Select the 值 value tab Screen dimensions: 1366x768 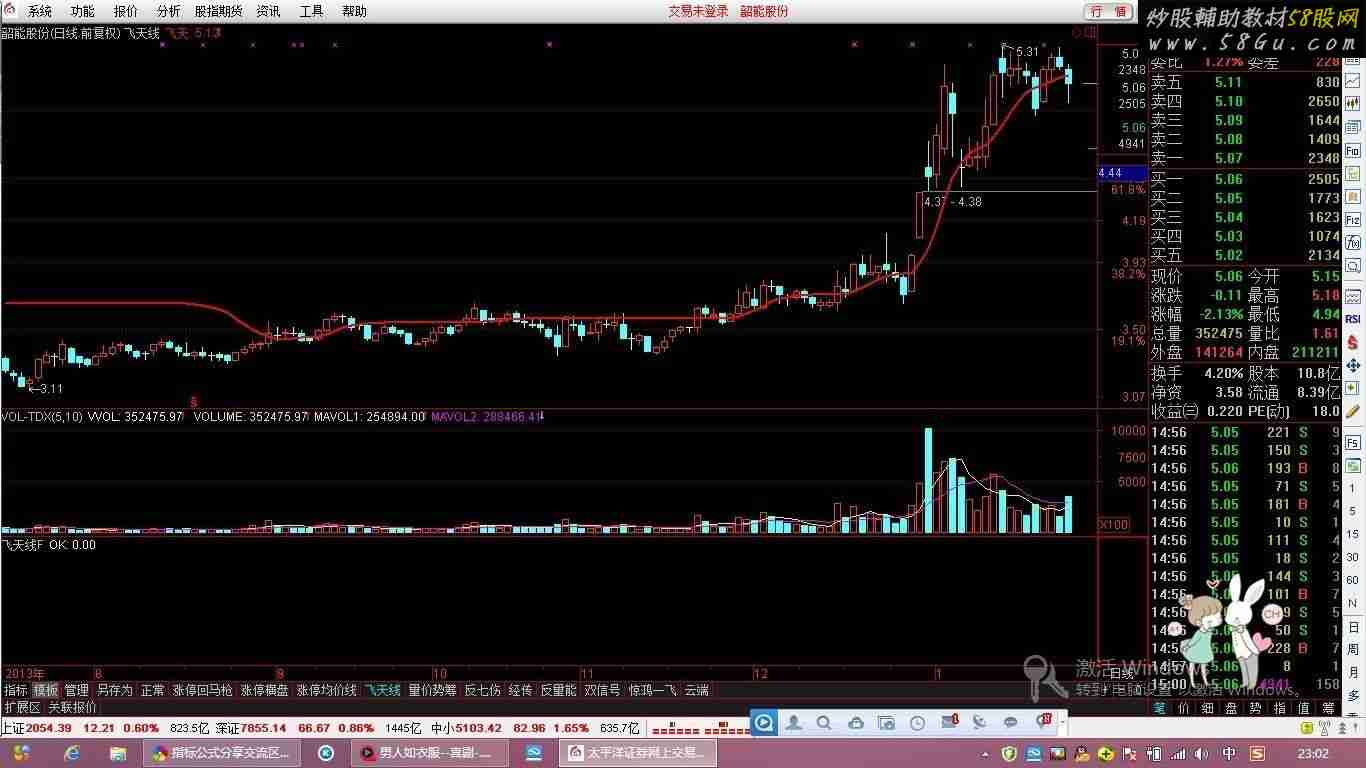pos(1304,707)
